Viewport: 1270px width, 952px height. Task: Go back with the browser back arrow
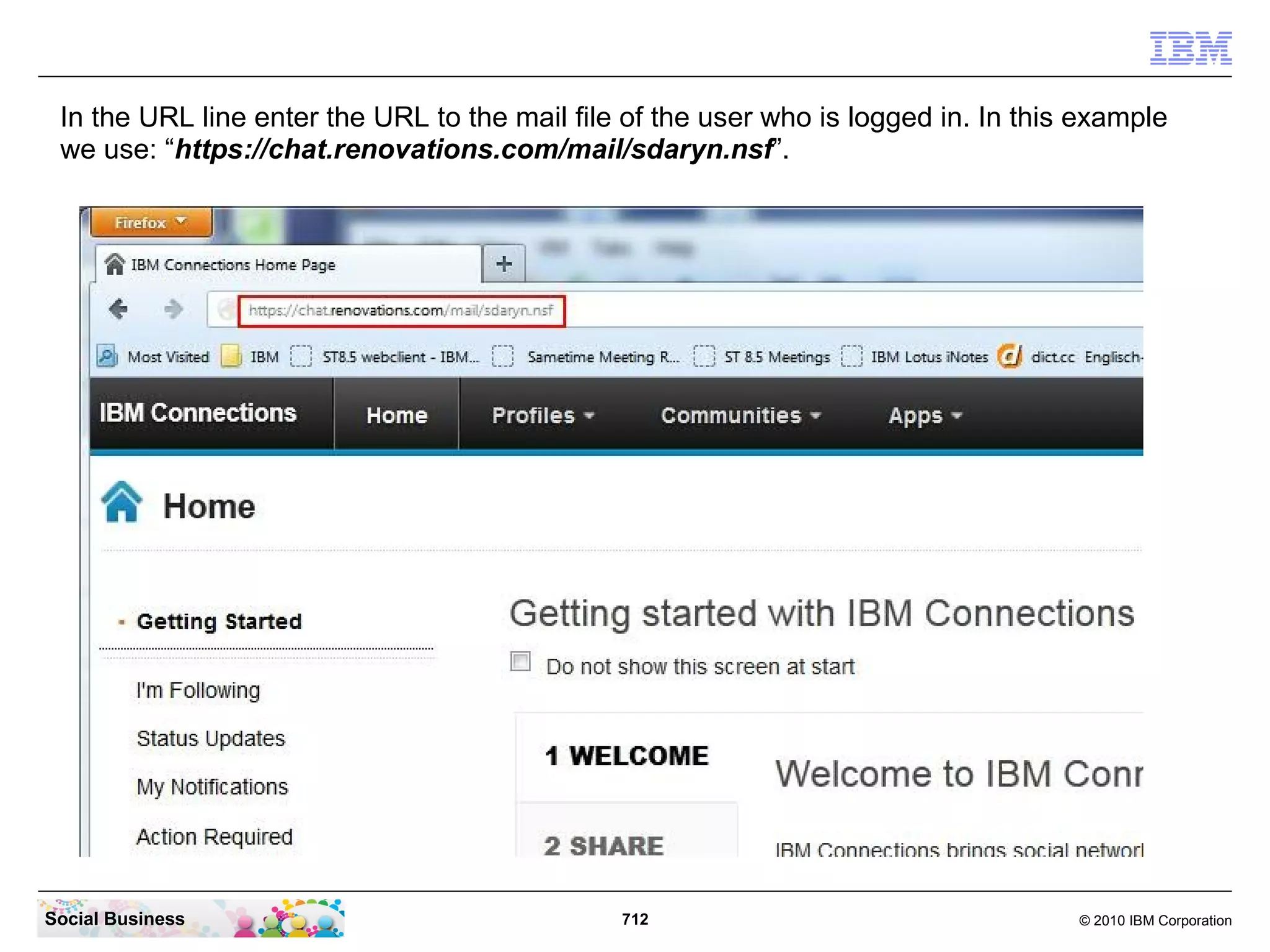118,309
